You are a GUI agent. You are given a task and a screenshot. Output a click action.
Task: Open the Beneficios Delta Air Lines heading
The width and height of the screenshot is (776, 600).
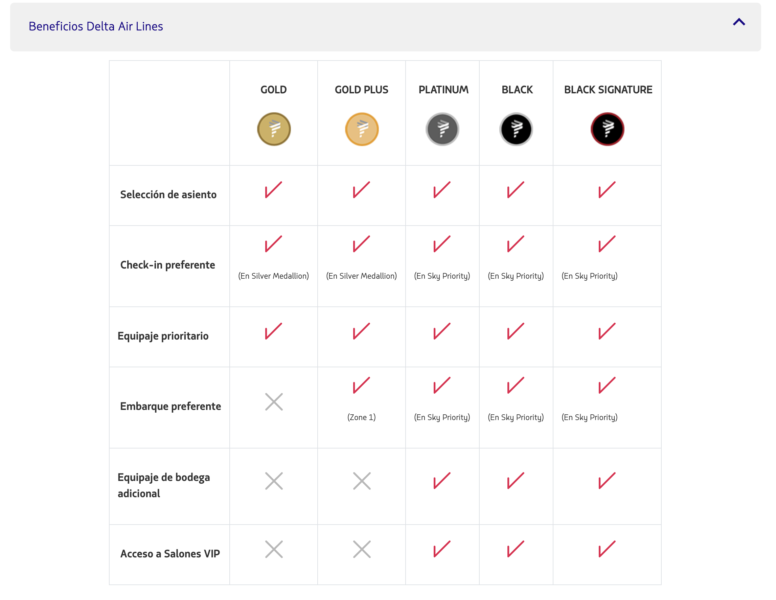[96, 26]
